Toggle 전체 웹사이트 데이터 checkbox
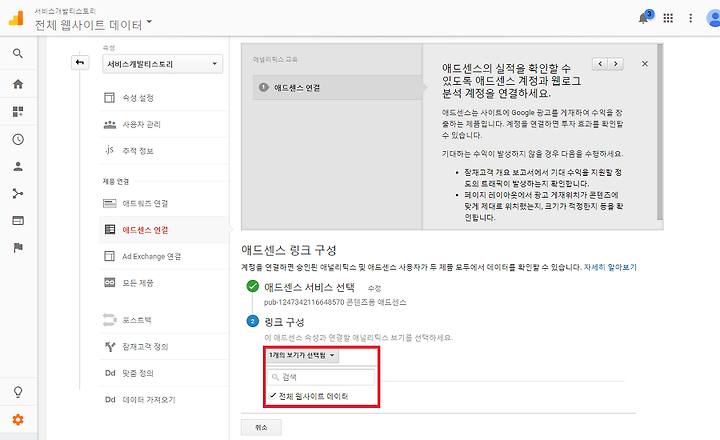The width and height of the screenshot is (720, 440). click(272, 396)
